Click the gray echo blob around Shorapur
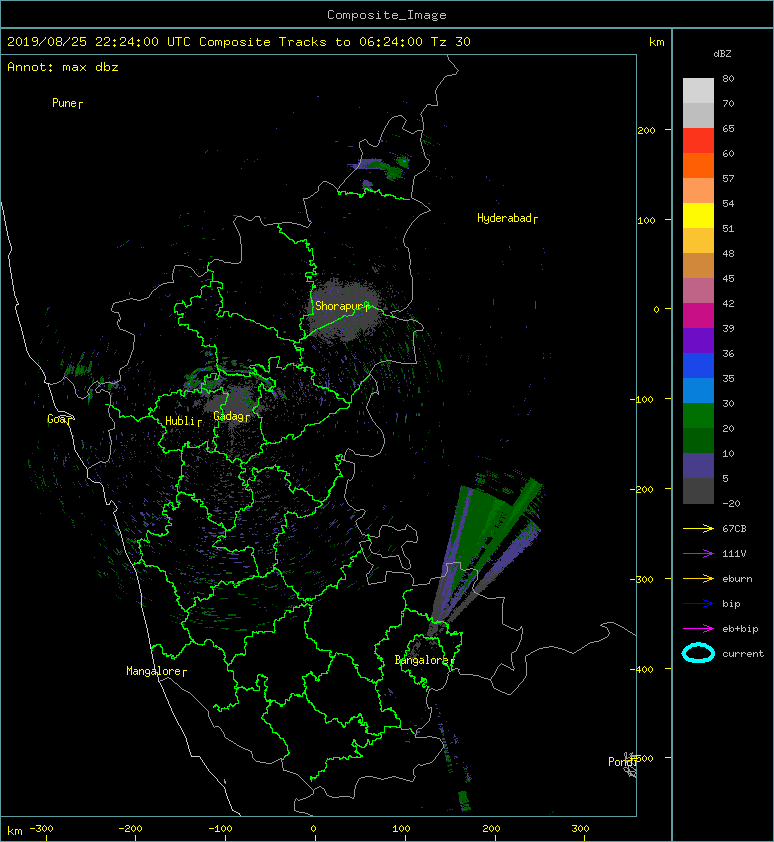The image size is (774, 842). point(344,309)
